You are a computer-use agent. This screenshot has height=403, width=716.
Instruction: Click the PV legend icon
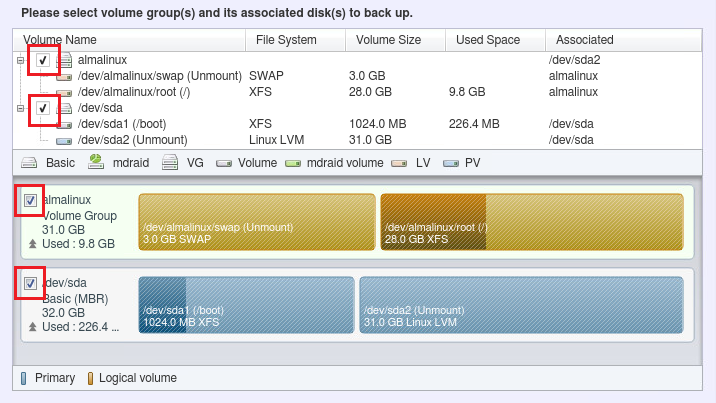pyautogui.click(x=452, y=161)
